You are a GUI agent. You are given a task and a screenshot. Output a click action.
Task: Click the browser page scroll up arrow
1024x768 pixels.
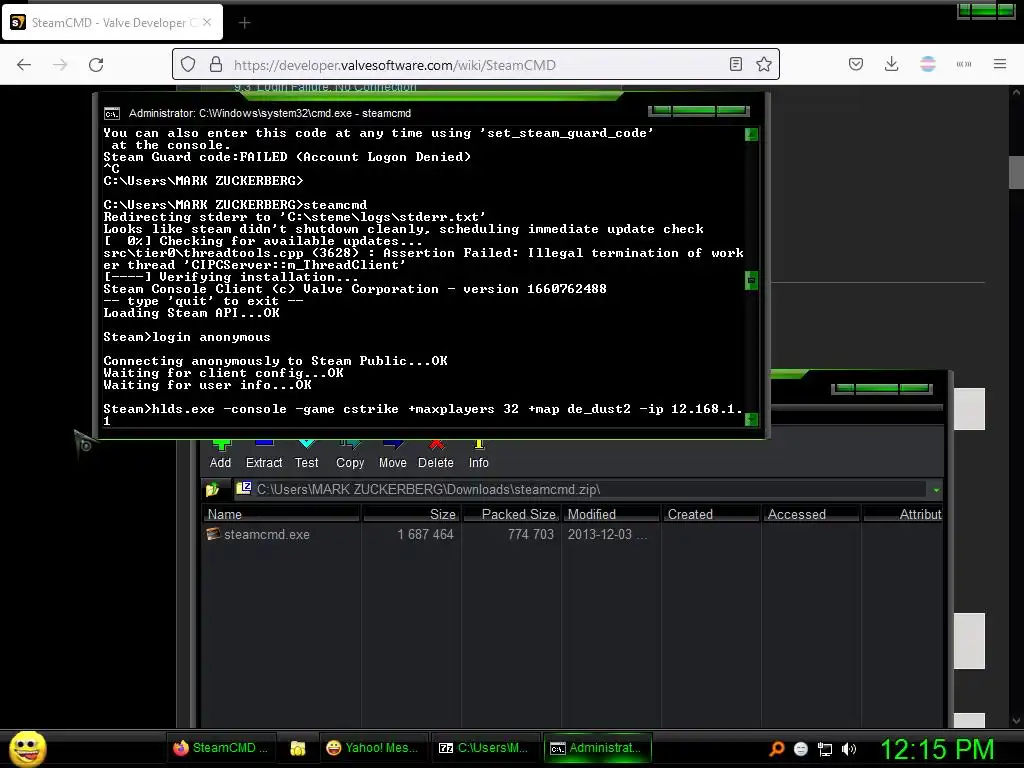(1016, 92)
